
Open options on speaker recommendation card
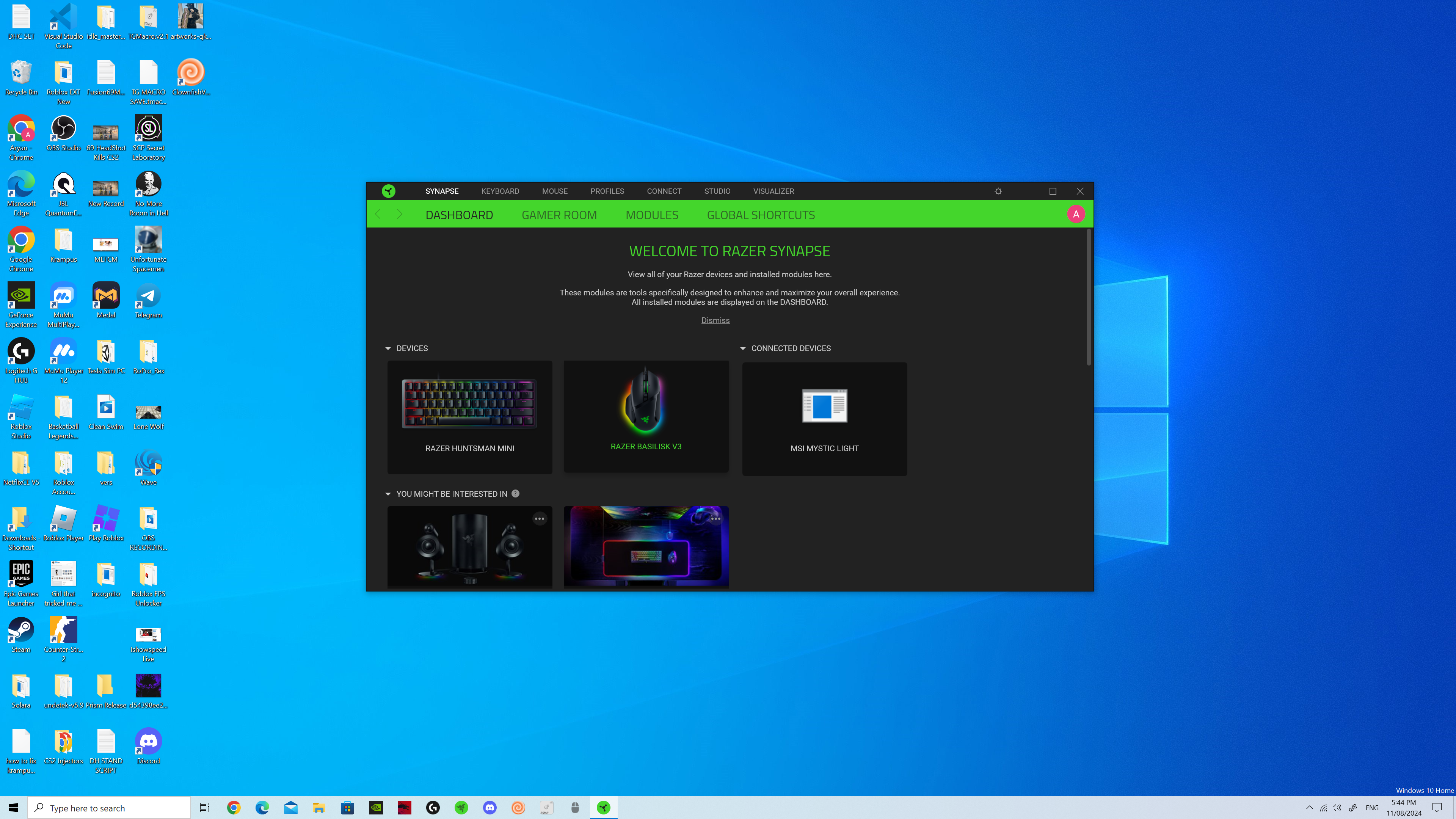pyautogui.click(x=539, y=518)
